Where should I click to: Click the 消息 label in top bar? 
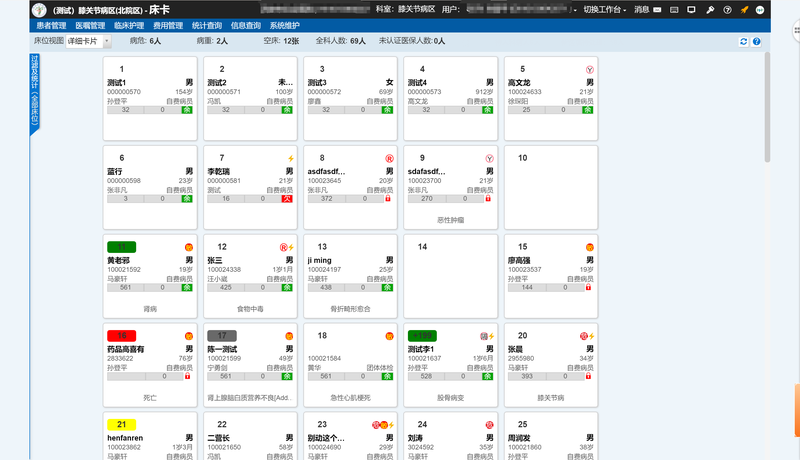coord(641,10)
